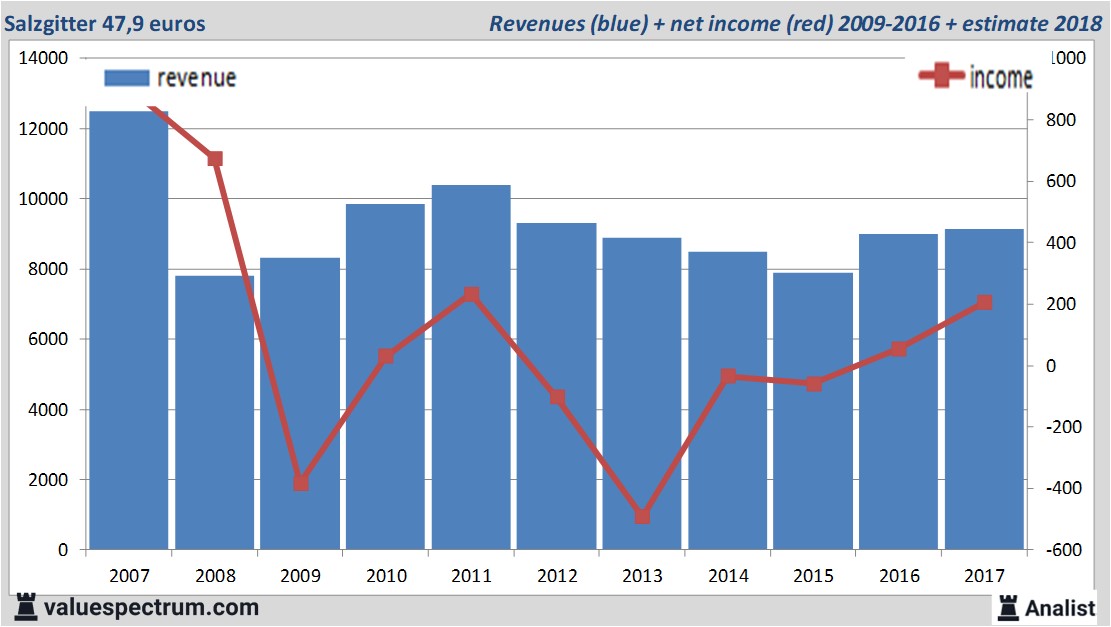Click the -200 right axis label
1111x627 pixels.
coord(1064,427)
